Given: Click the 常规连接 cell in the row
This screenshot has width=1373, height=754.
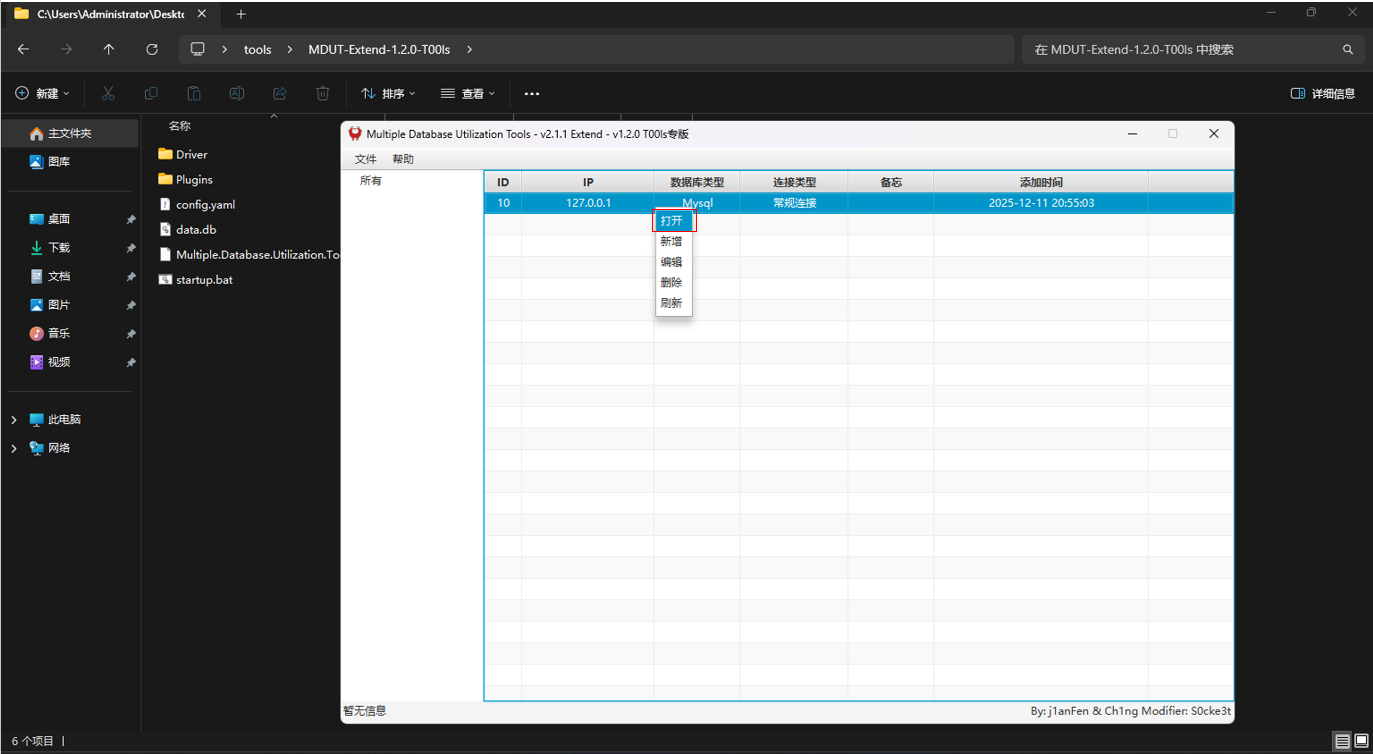Looking at the screenshot, I should tap(794, 203).
